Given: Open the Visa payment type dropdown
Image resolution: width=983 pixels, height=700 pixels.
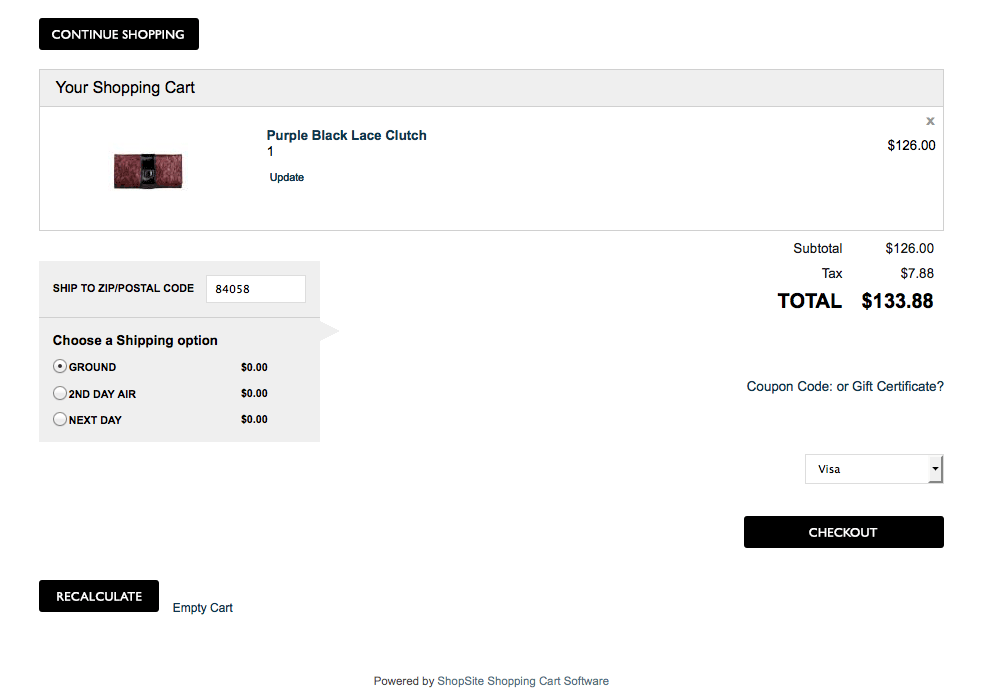Looking at the screenshot, I should tap(873, 469).
